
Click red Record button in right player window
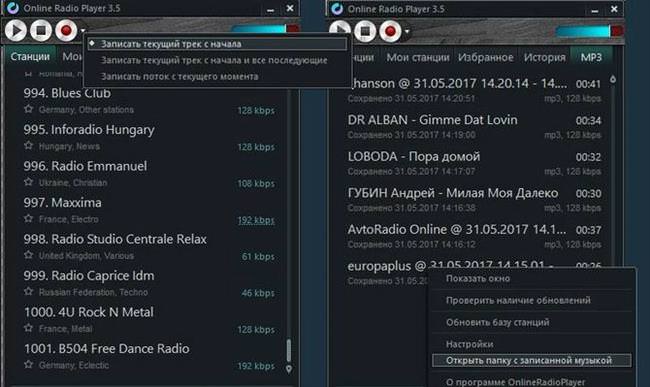tap(390, 31)
